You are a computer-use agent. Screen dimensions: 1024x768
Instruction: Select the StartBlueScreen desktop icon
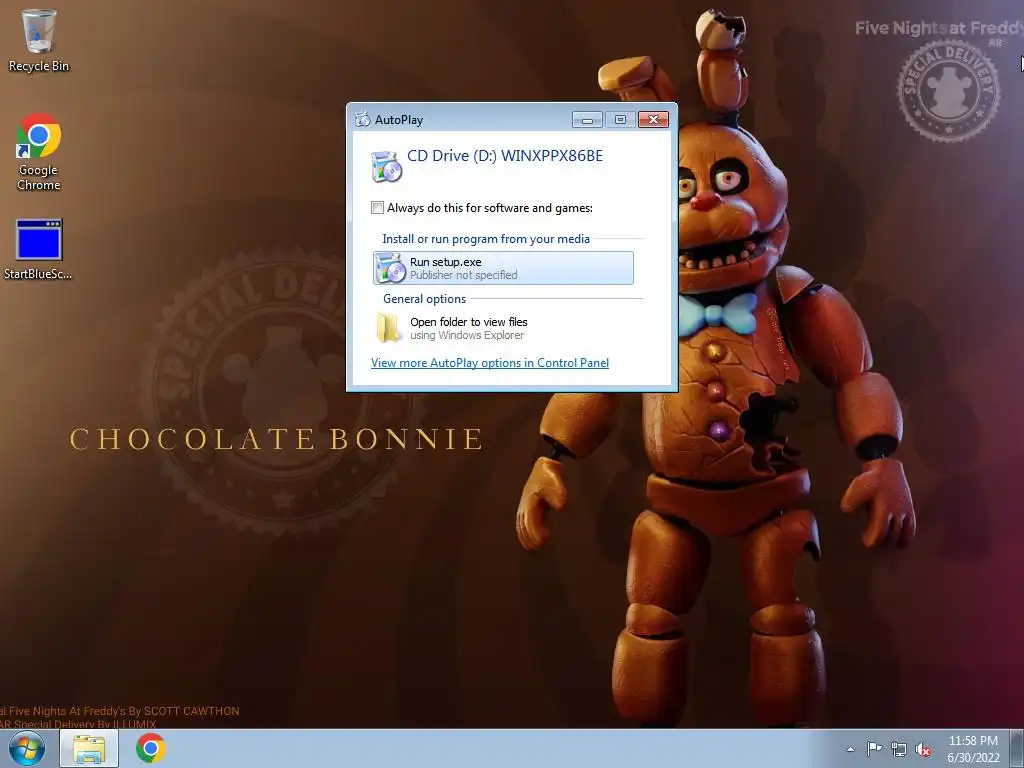(x=39, y=249)
